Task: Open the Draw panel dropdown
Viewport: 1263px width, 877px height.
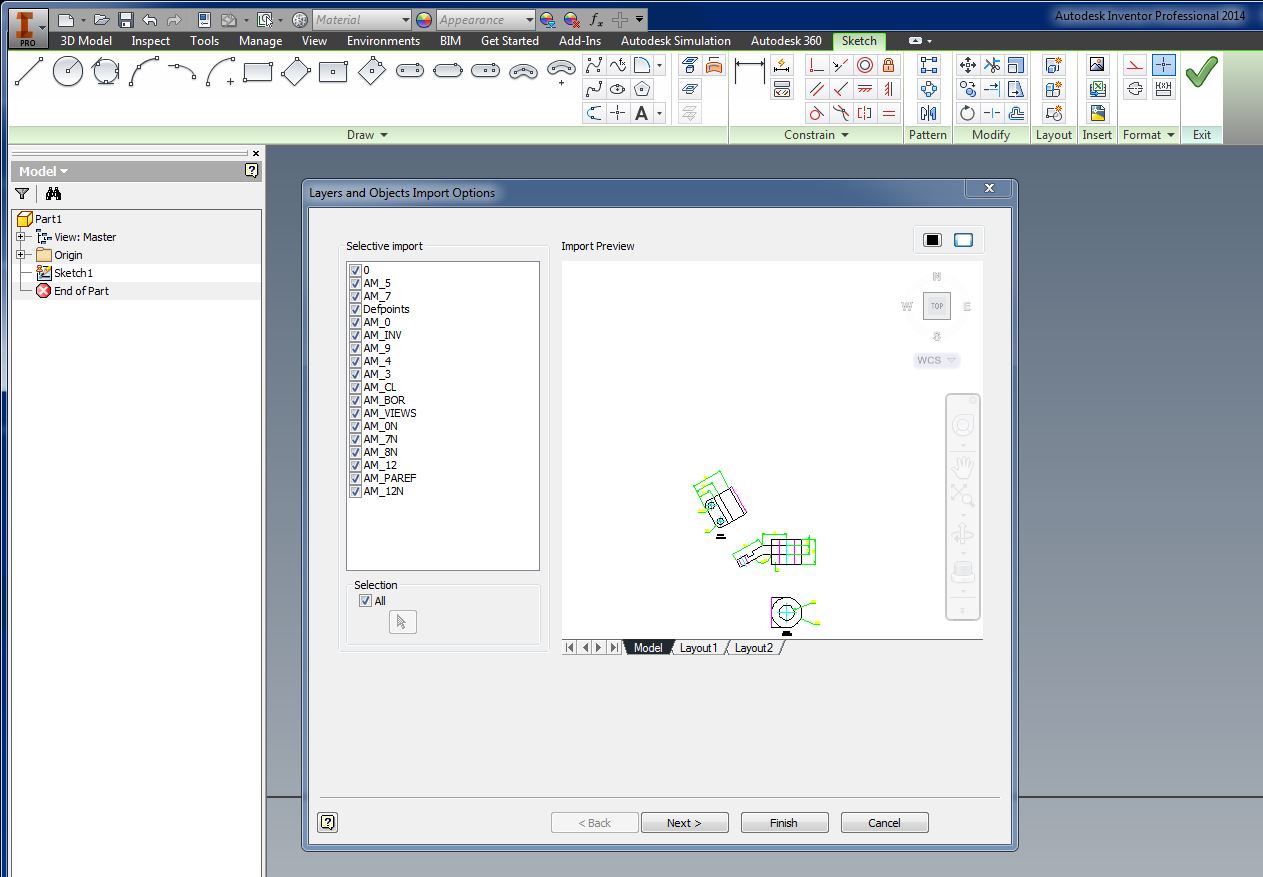Action: click(x=386, y=134)
